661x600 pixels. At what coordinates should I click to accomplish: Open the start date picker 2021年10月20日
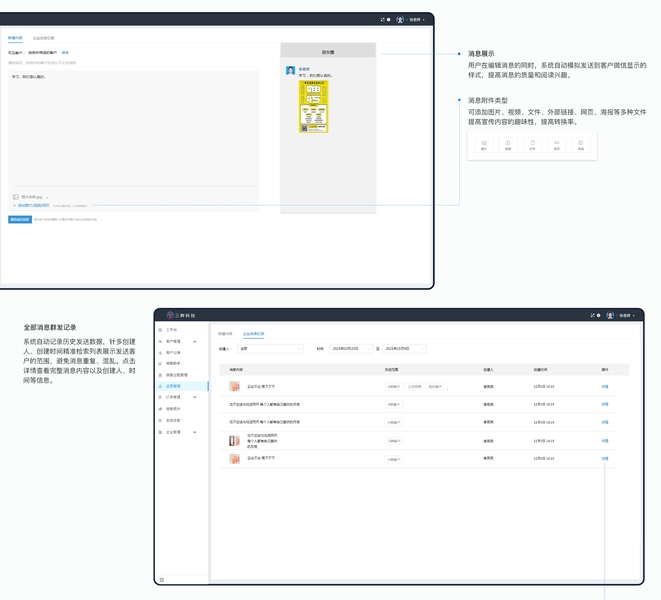pos(351,349)
